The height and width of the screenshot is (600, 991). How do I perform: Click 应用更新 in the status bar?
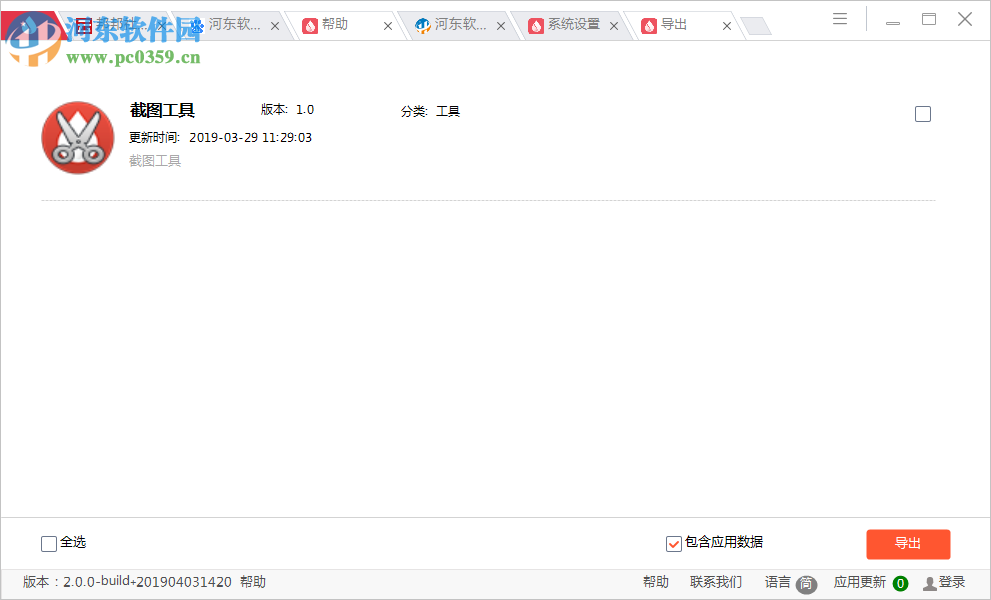[x=860, y=581]
